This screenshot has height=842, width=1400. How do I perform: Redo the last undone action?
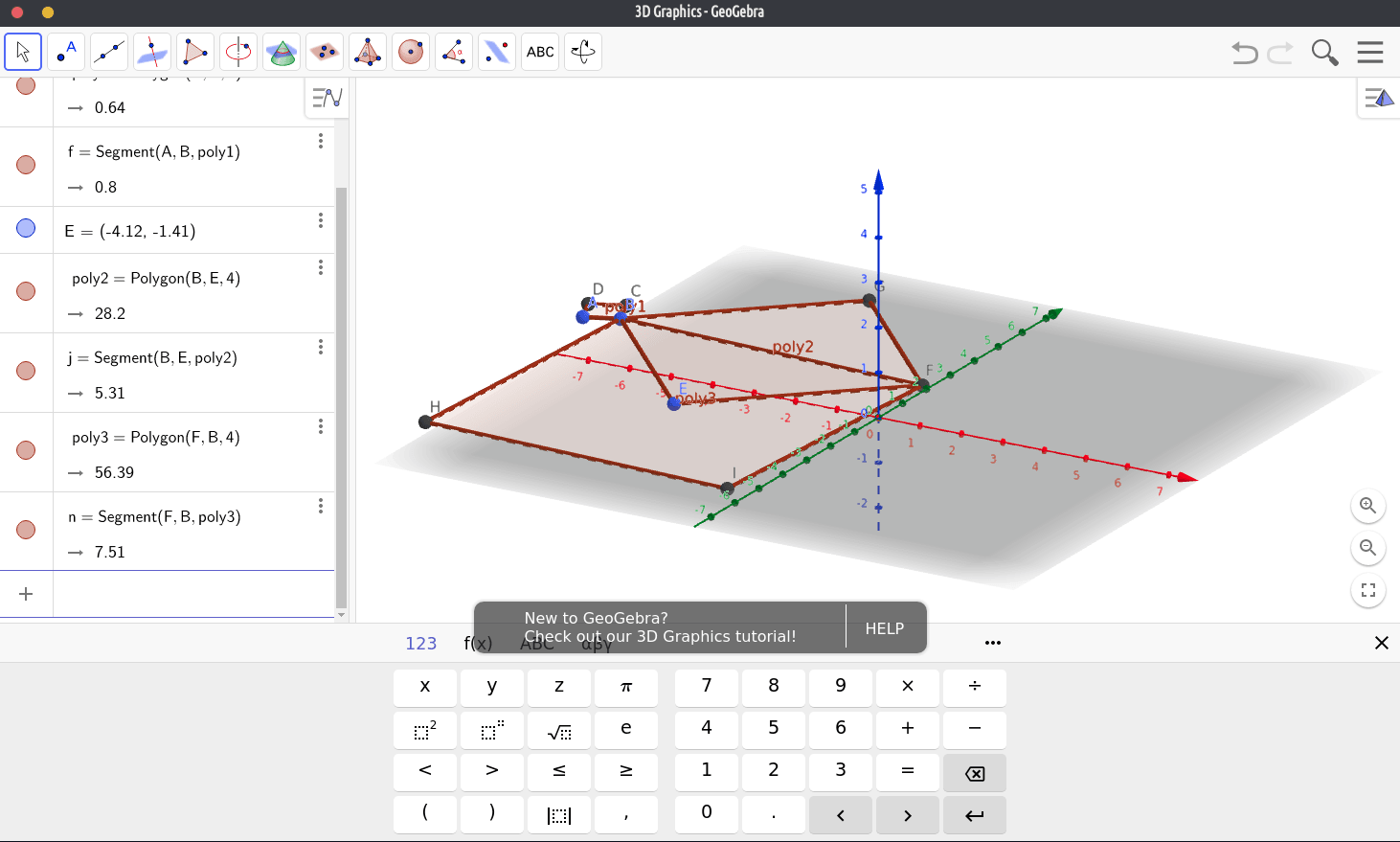(x=1280, y=53)
